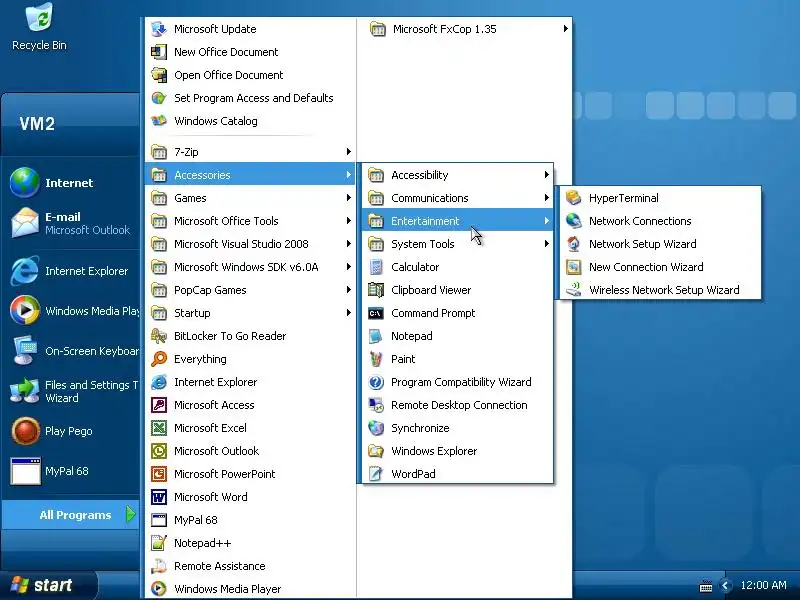Open Internet Explorer in the All Programs list

[250, 382]
